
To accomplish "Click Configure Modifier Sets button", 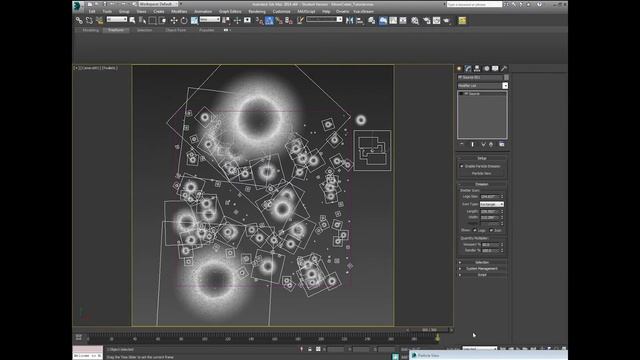I will 502,144.
